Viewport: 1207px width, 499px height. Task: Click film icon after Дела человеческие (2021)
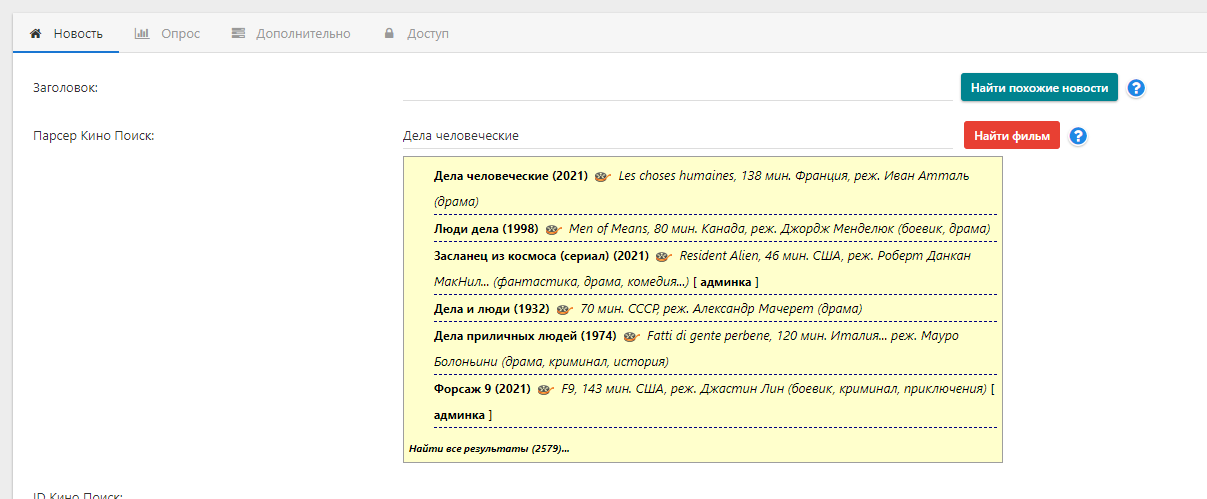(602, 177)
